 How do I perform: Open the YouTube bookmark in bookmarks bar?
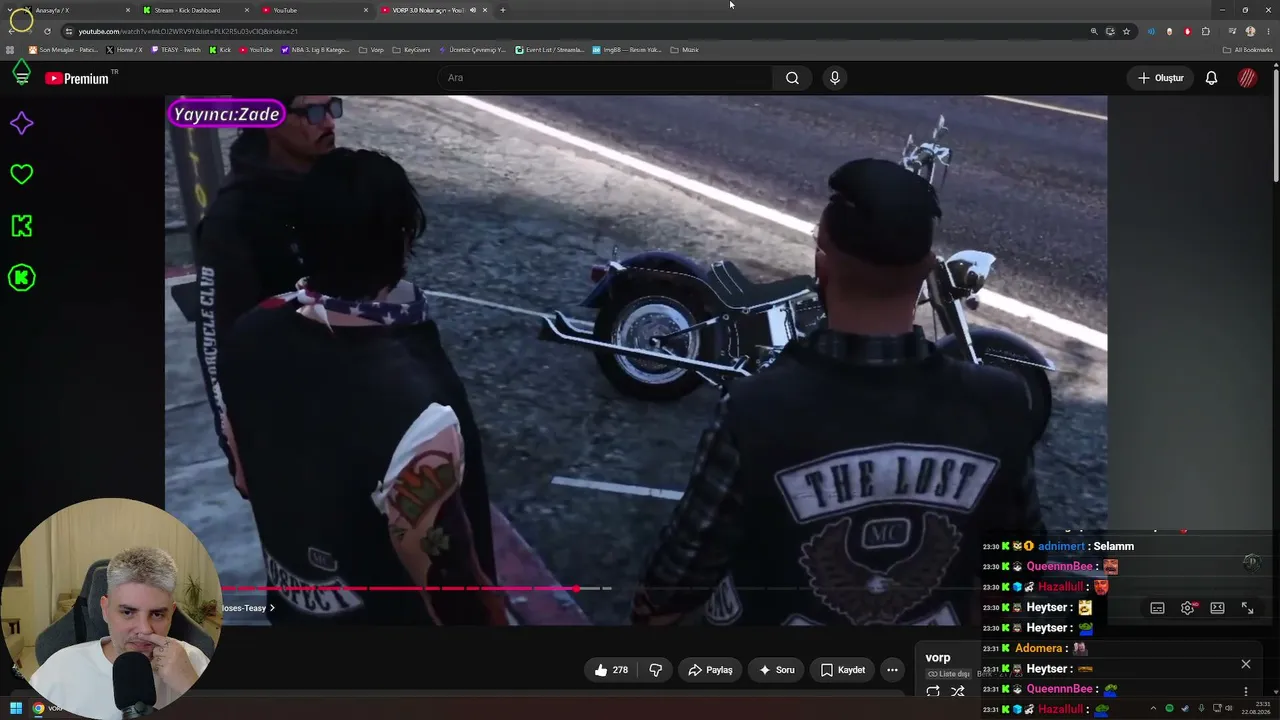click(255, 50)
